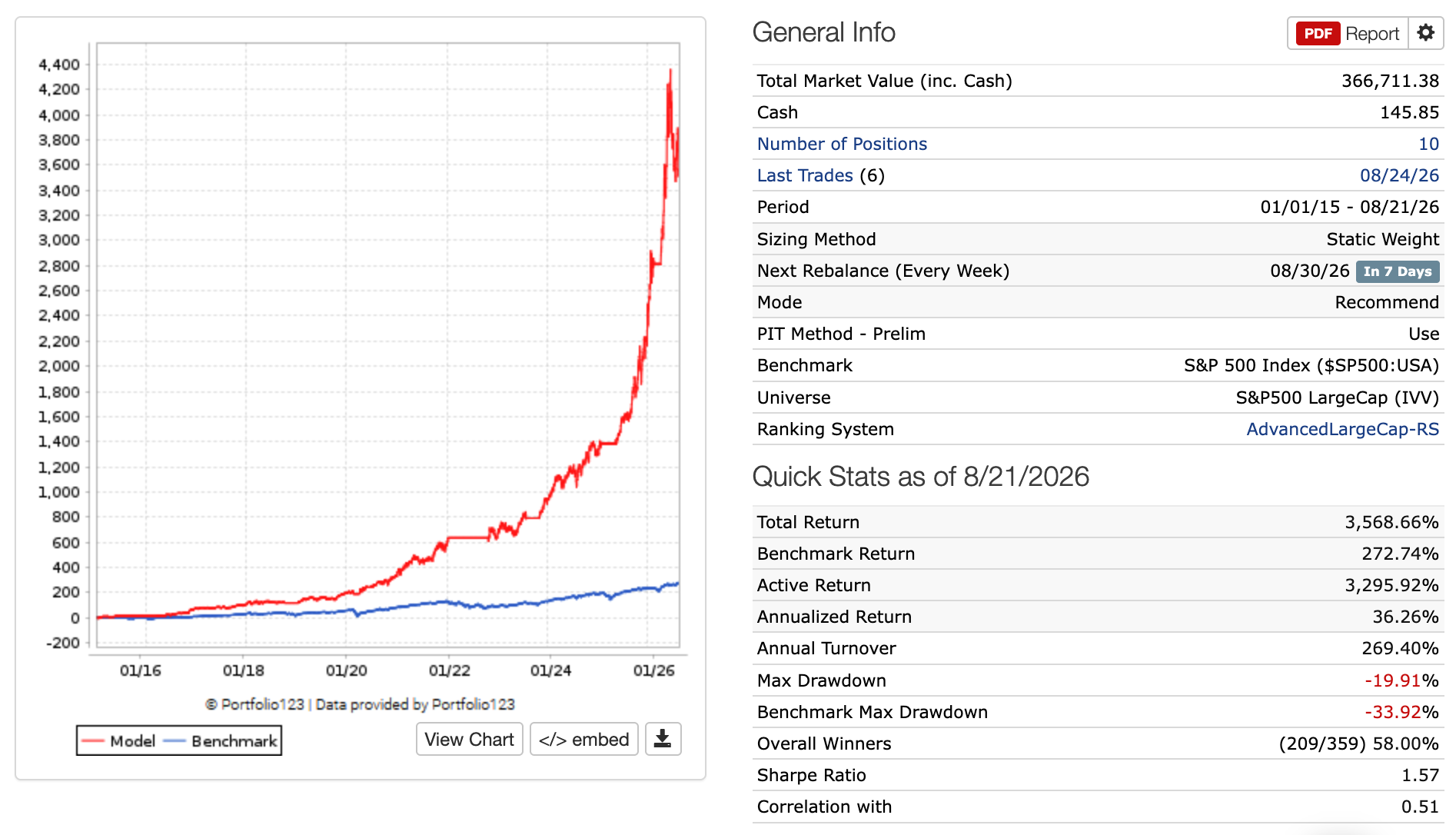The width and height of the screenshot is (1456, 835).
Task: Click the Ranking System row label
Action: 825,429
